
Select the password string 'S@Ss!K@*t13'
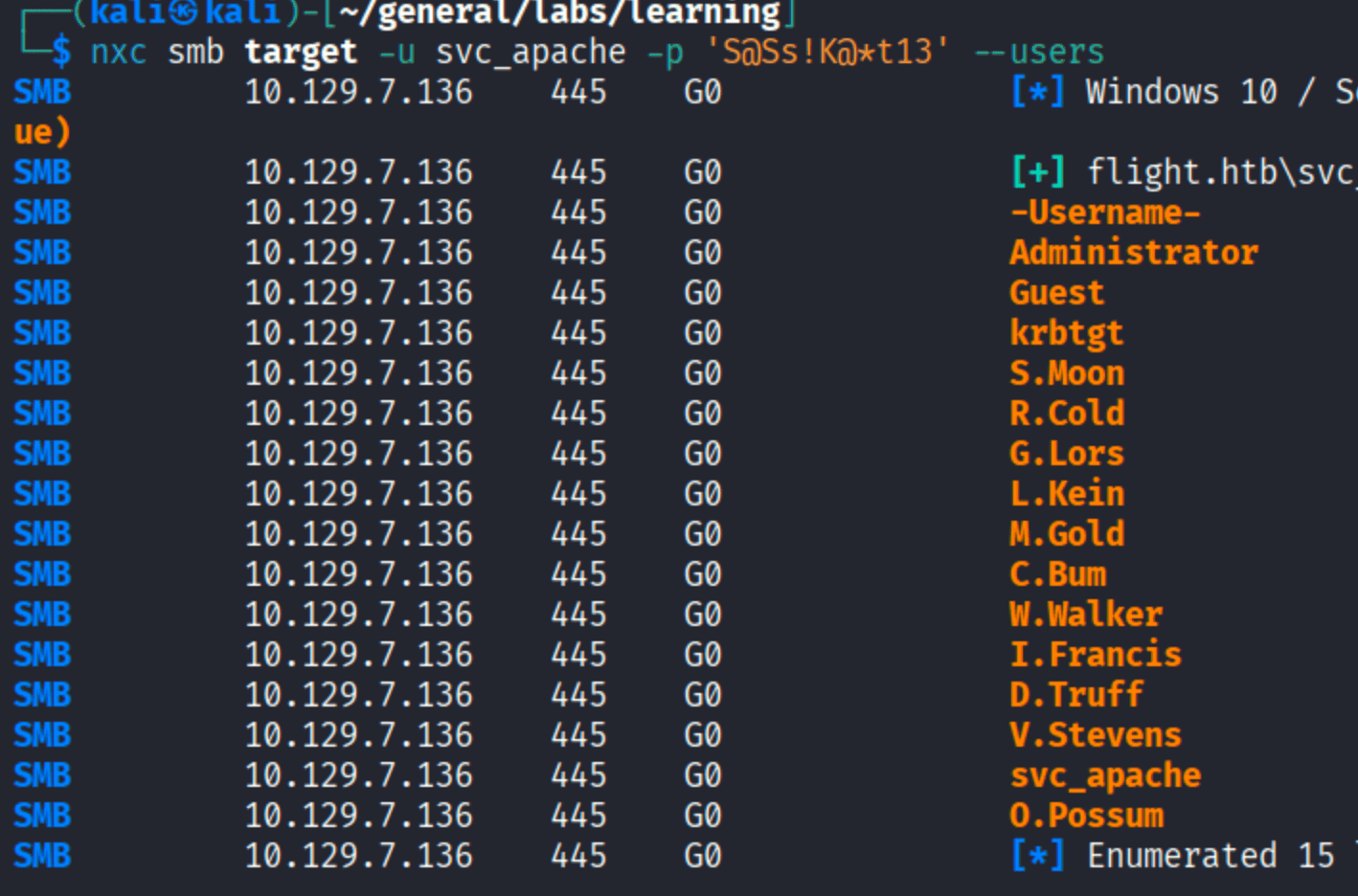pos(827,52)
